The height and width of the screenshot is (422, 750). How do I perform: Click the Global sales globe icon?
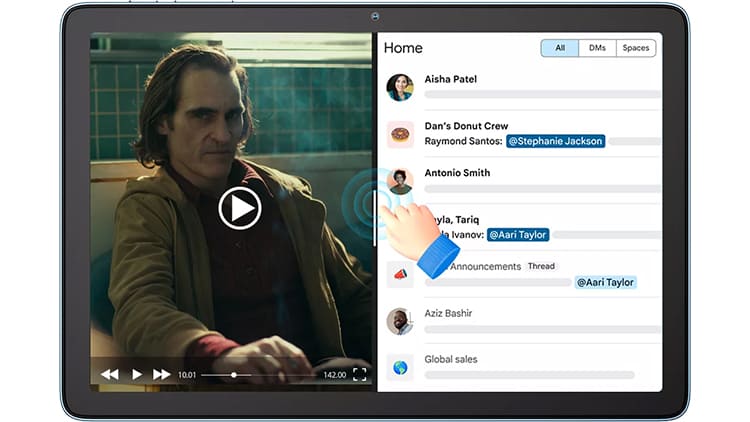[x=400, y=367]
